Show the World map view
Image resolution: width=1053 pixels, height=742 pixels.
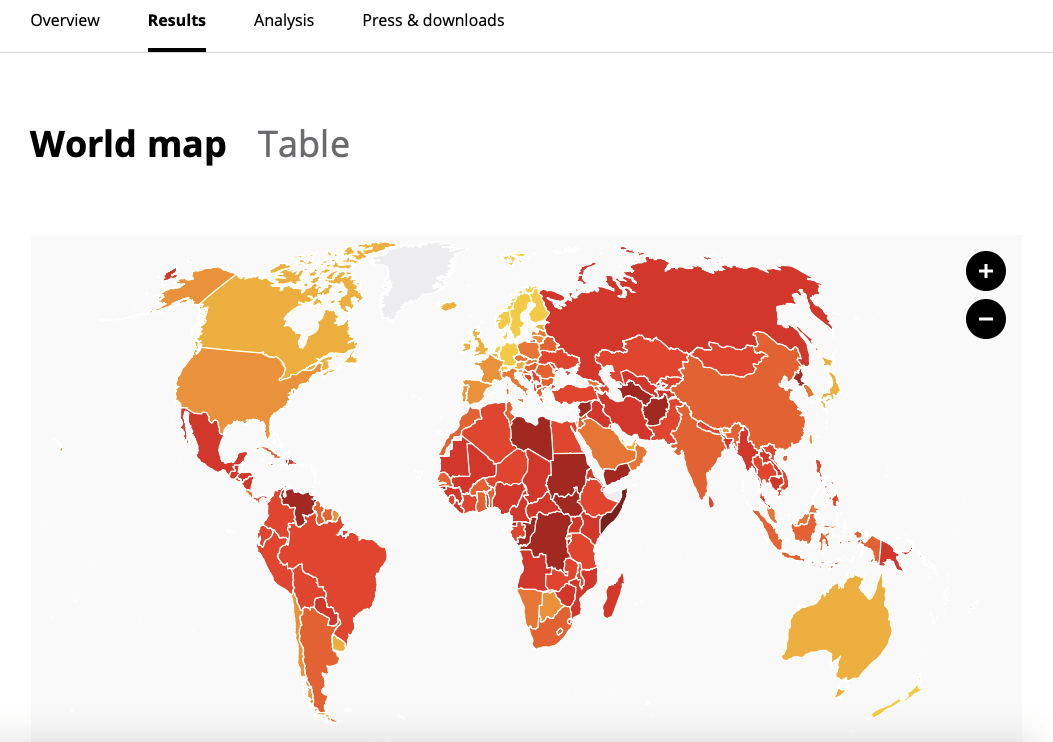click(128, 144)
